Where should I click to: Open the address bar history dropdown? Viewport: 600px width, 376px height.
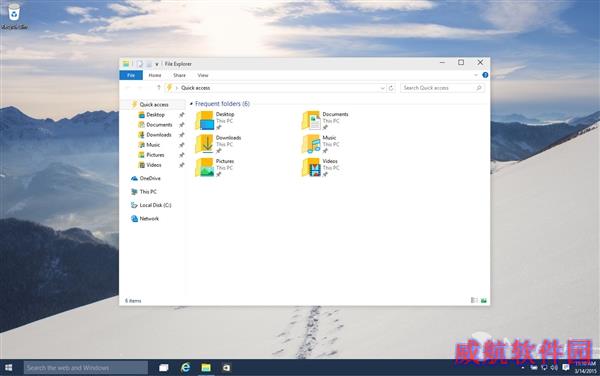(x=382, y=88)
